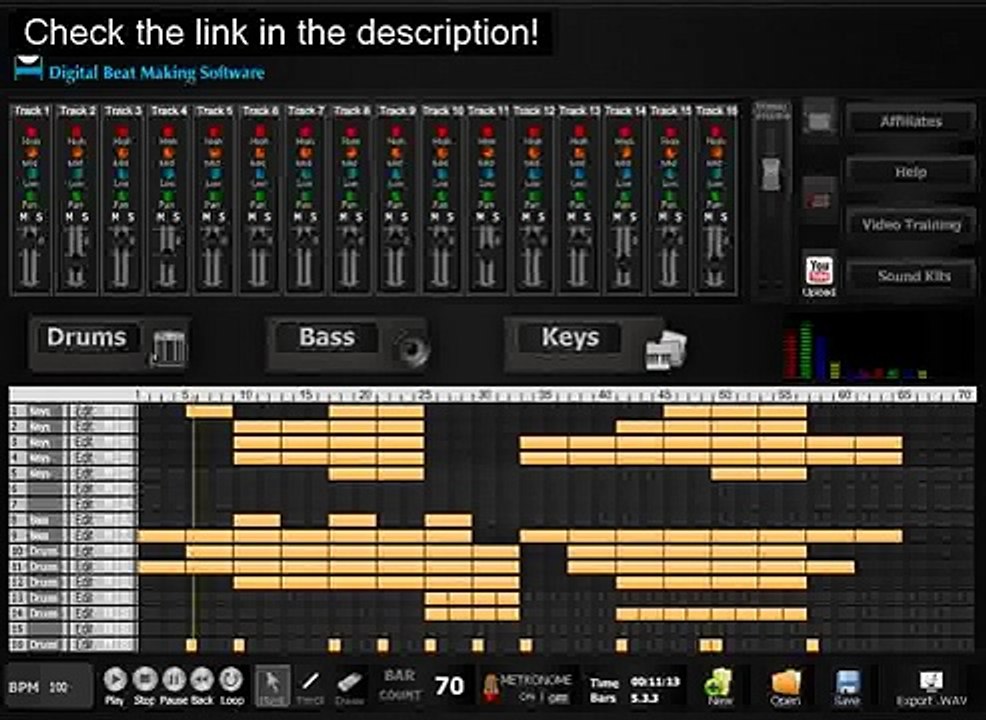Open Video Training
The height and width of the screenshot is (720, 986).
pos(911,224)
